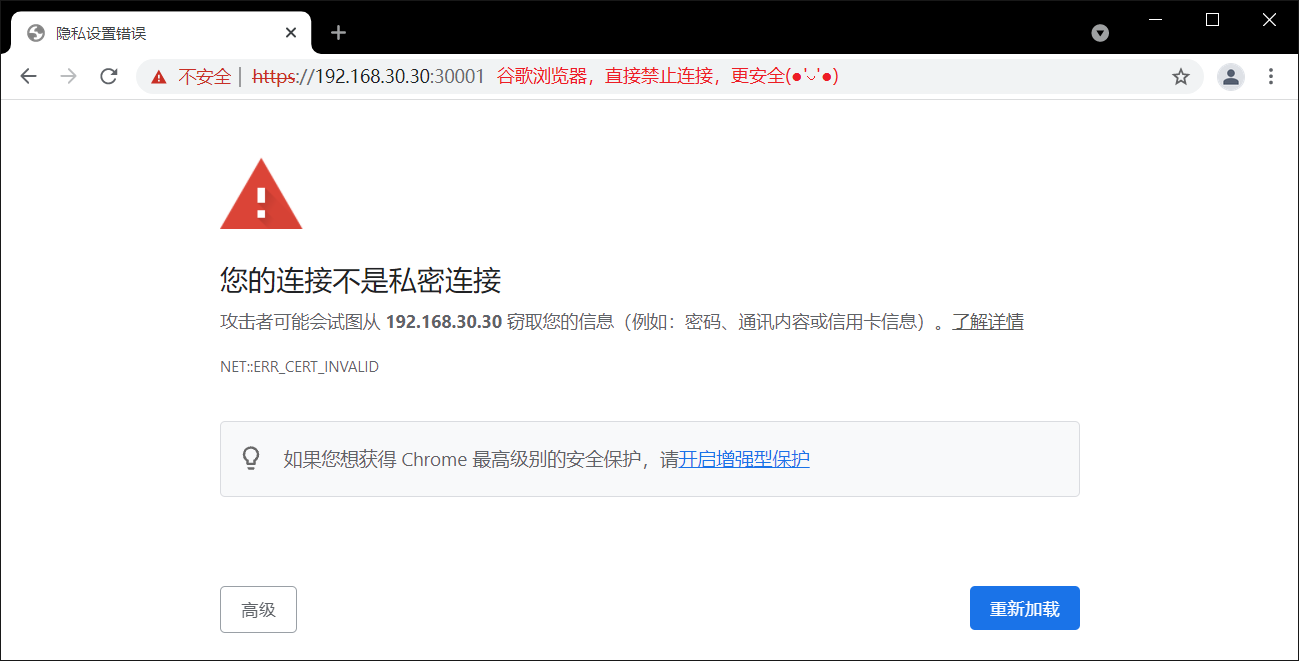The width and height of the screenshot is (1299, 661).
Task: Open the user profile avatar
Action: [x=1231, y=76]
